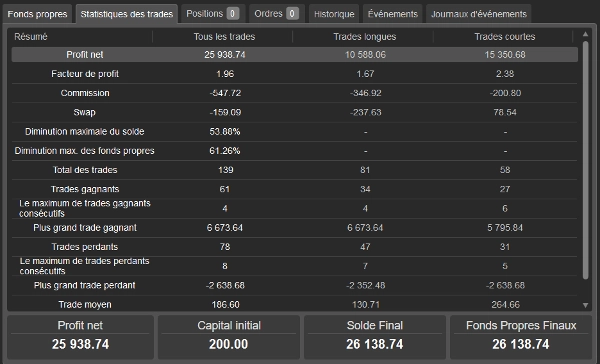
Task: Click the -346.92 commission value
Action: click(365, 93)
